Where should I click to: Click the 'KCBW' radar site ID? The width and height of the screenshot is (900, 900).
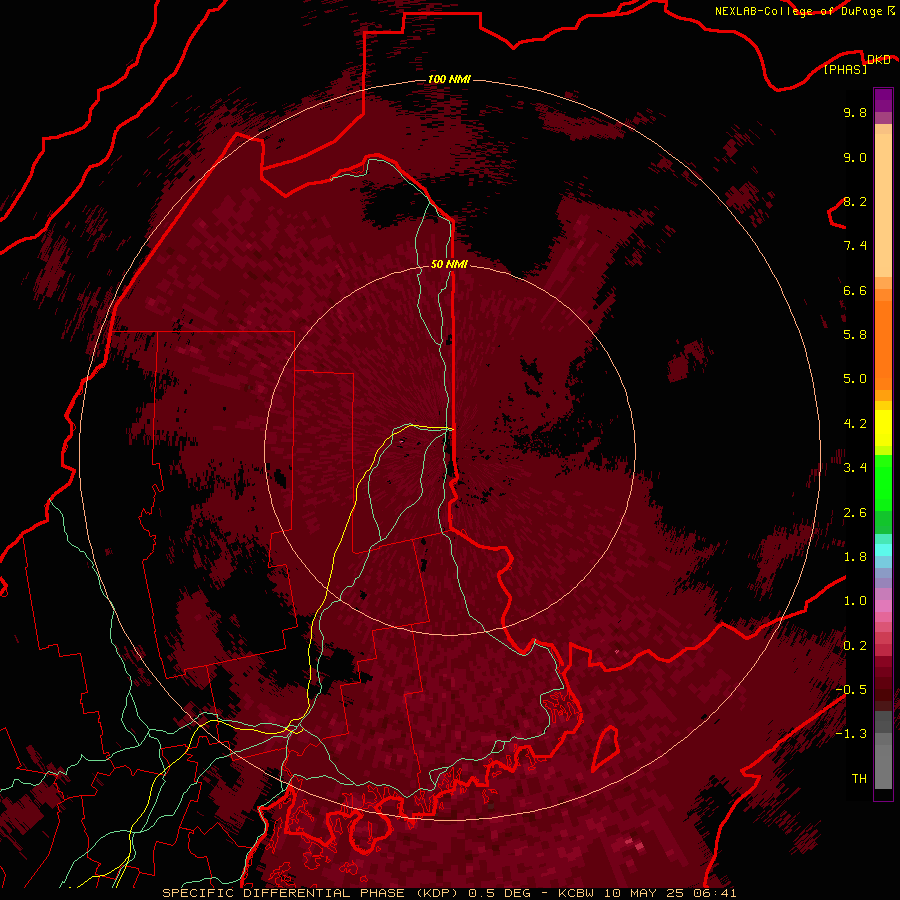coord(576,893)
